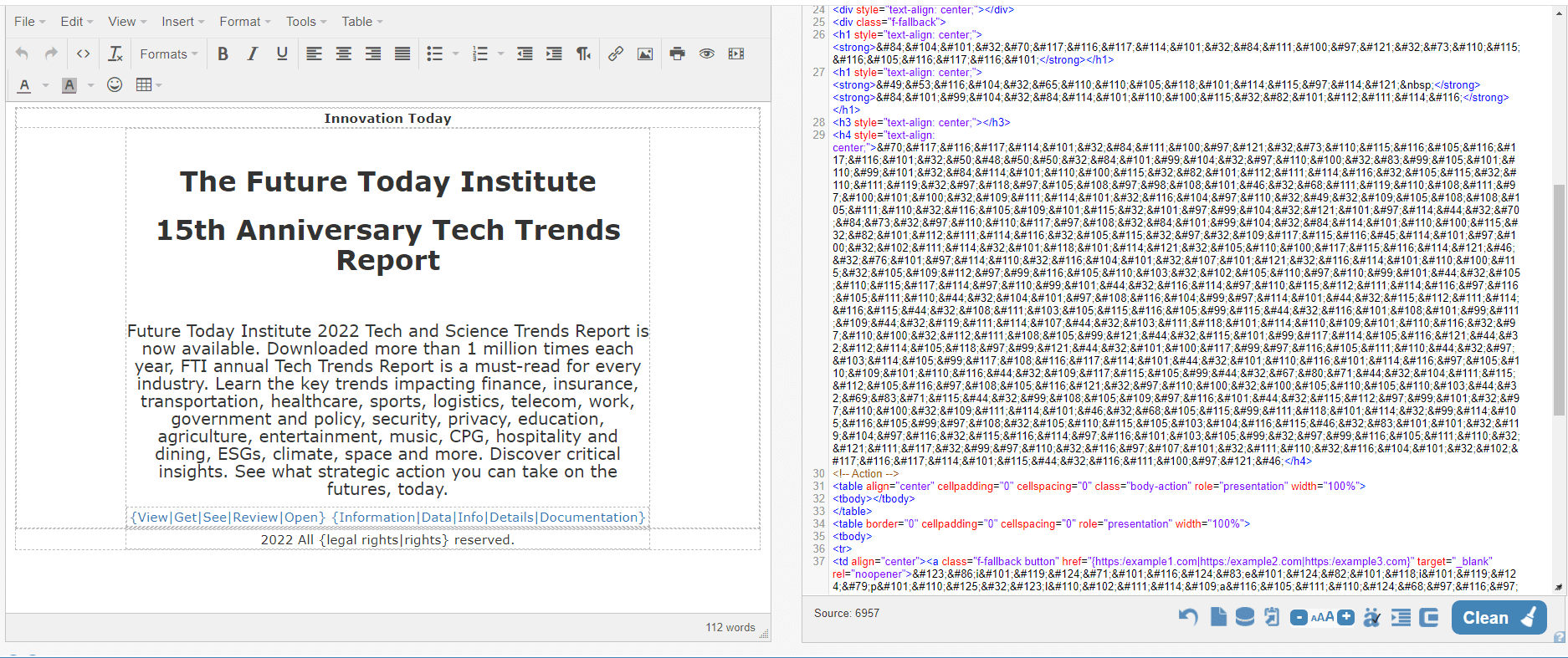
Task: Toggle bold formatting
Action: 223,54
